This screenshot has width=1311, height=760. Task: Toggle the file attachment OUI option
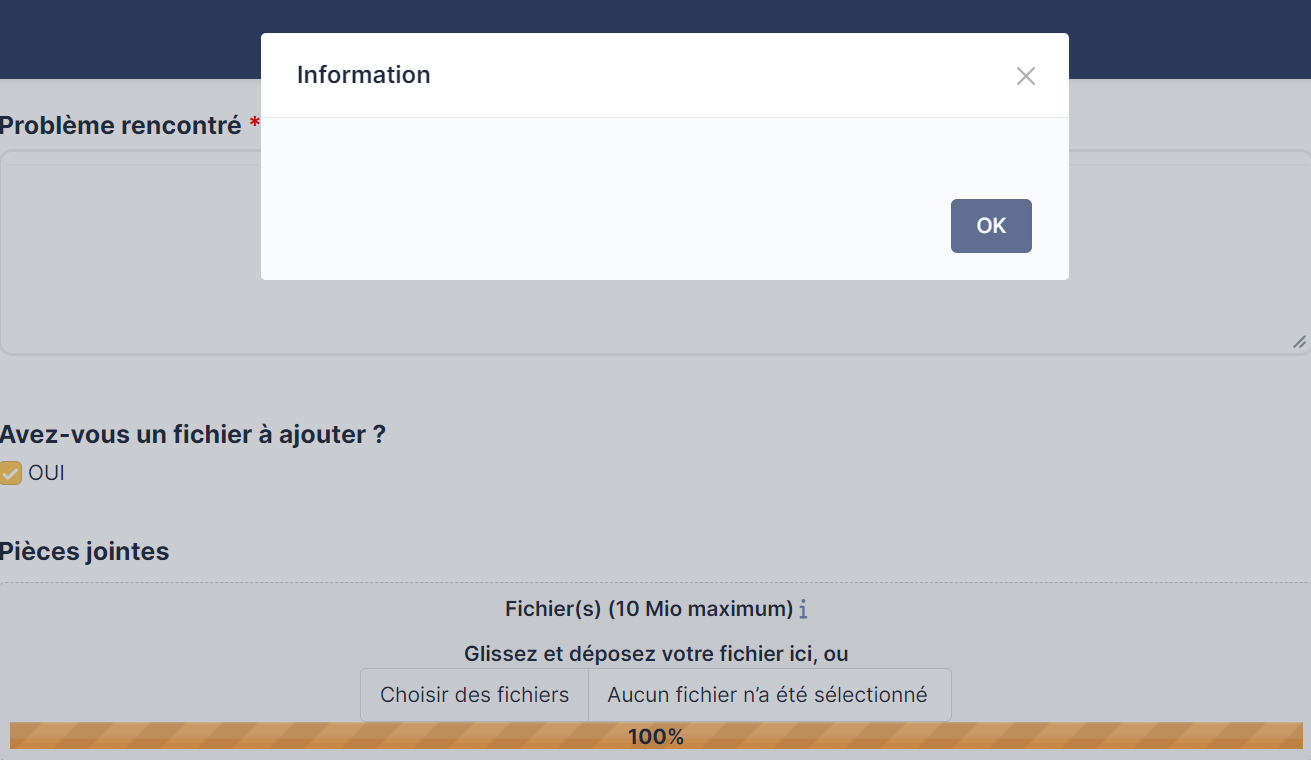pyautogui.click(x=11, y=472)
